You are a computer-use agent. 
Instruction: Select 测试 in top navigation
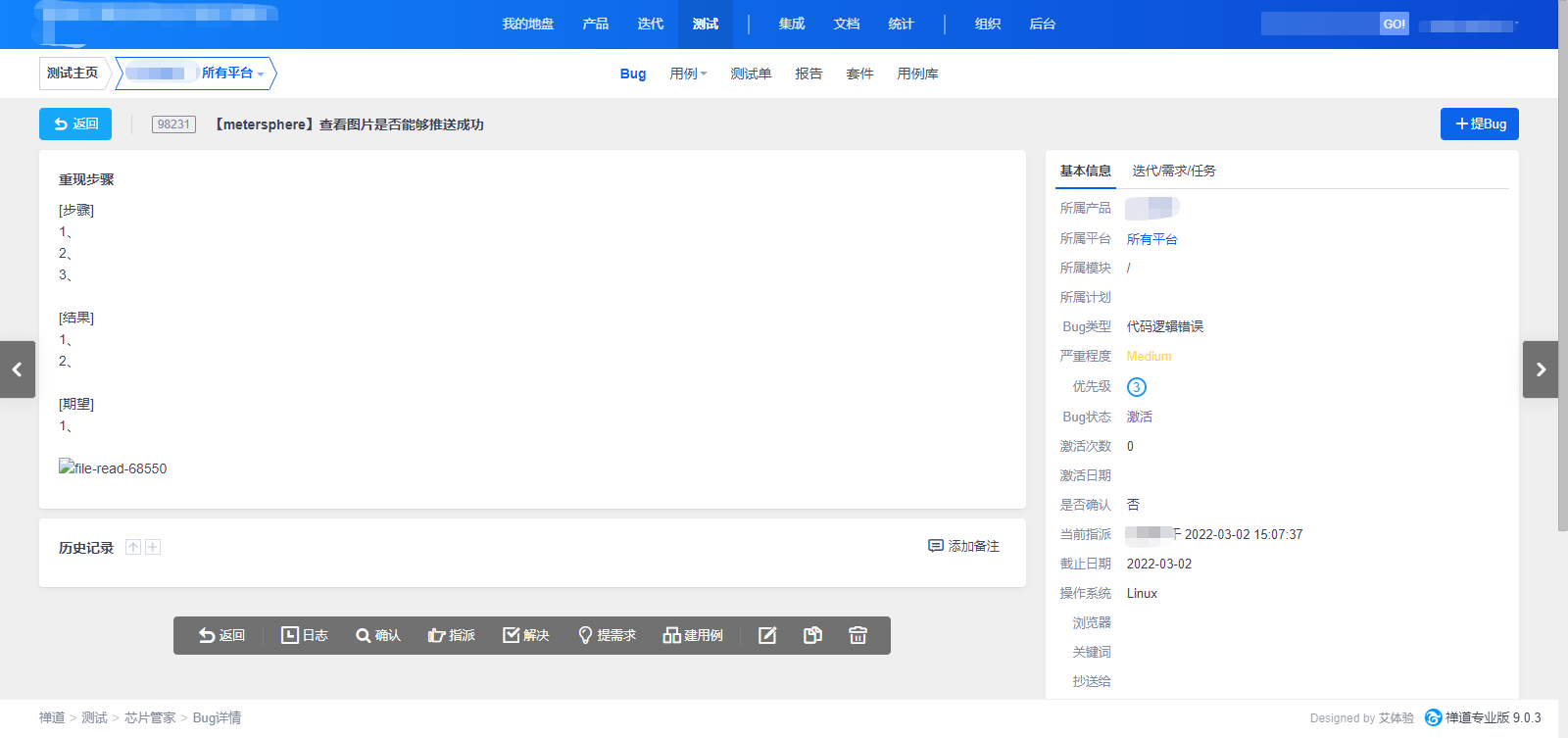(706, 24)
